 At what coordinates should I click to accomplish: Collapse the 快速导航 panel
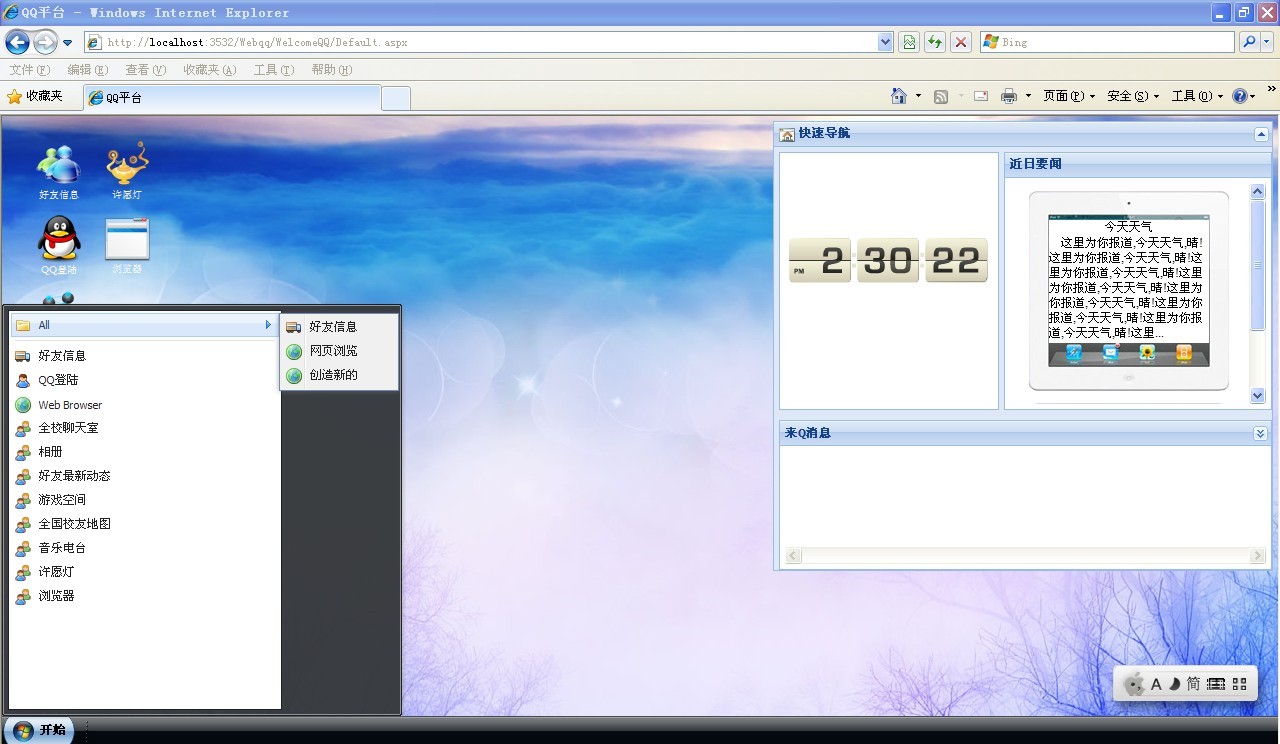pos(1261,134)
